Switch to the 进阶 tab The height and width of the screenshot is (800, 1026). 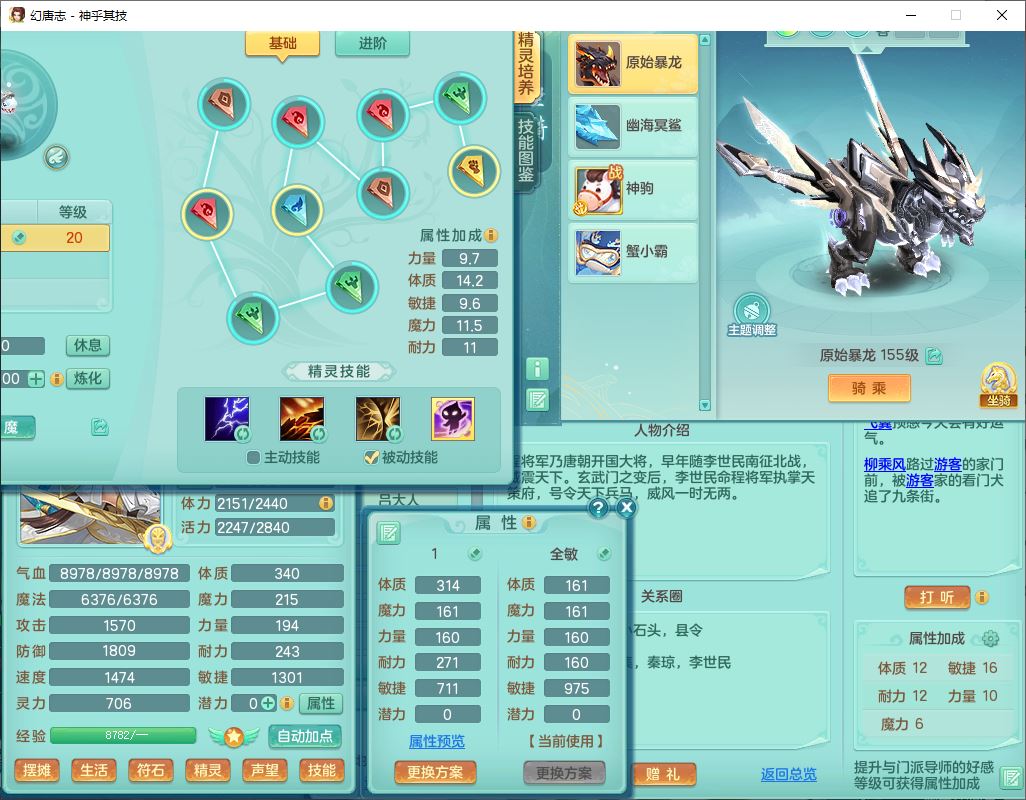pyautogui.click(x=372, y=43)
